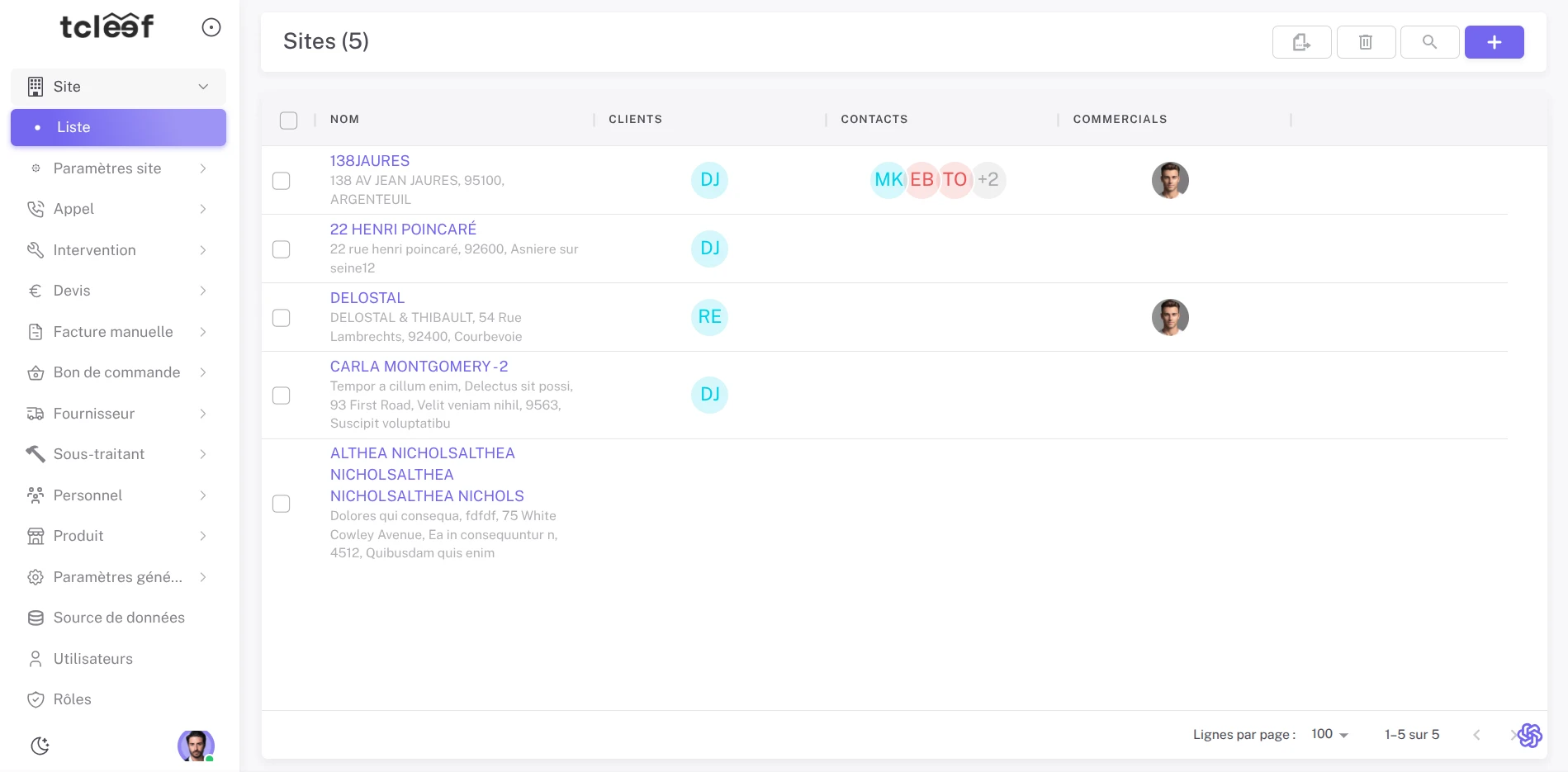Image resolution: width=1568 pixels, height=772 pixels.
Task: Select the DELOSTAL row checkbox
Action: [x=282, y=318]
